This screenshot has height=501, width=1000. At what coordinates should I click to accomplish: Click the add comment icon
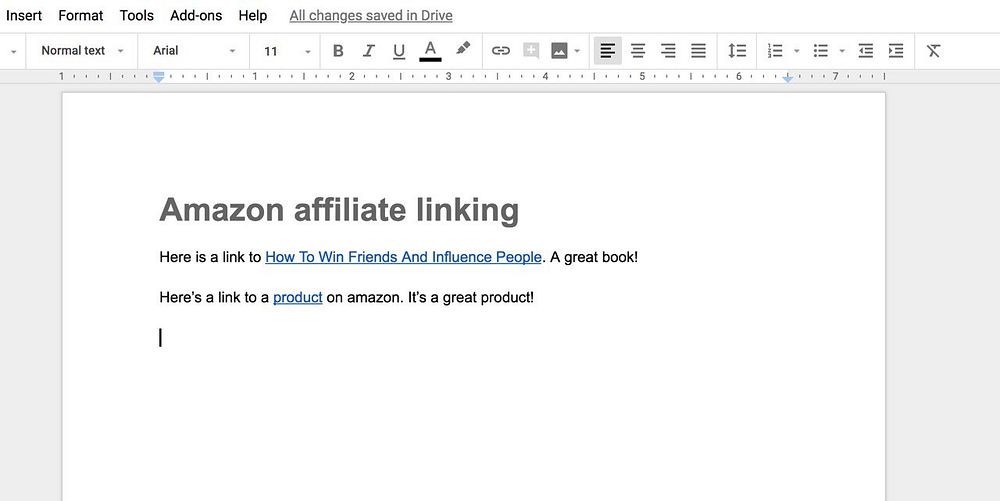[531, 51]
